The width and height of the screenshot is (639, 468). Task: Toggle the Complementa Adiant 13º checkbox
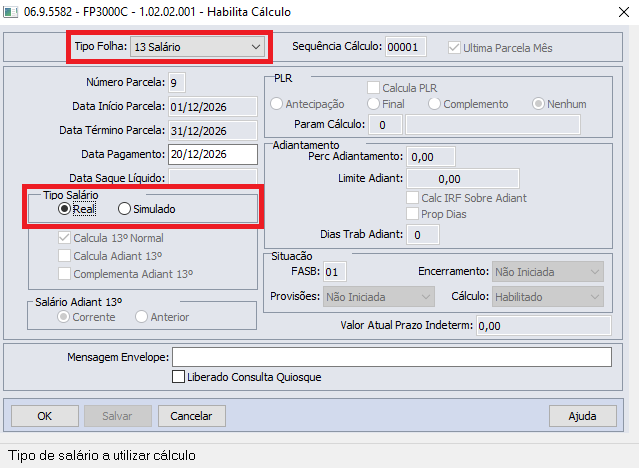[x=64, y=274]
